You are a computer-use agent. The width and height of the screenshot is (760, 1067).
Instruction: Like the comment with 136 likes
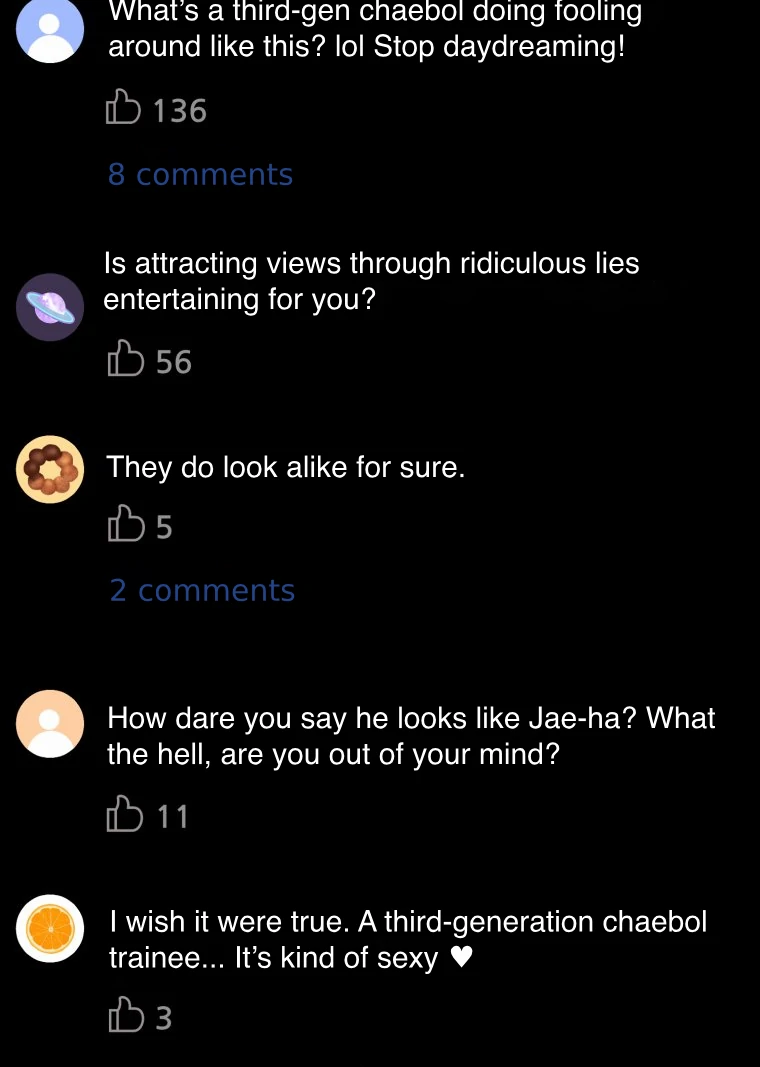(x=124, y=108)
